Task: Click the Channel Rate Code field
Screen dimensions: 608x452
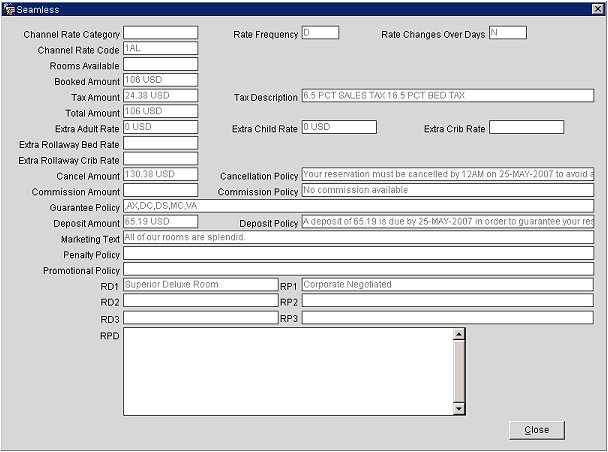Action: (160, 48)
